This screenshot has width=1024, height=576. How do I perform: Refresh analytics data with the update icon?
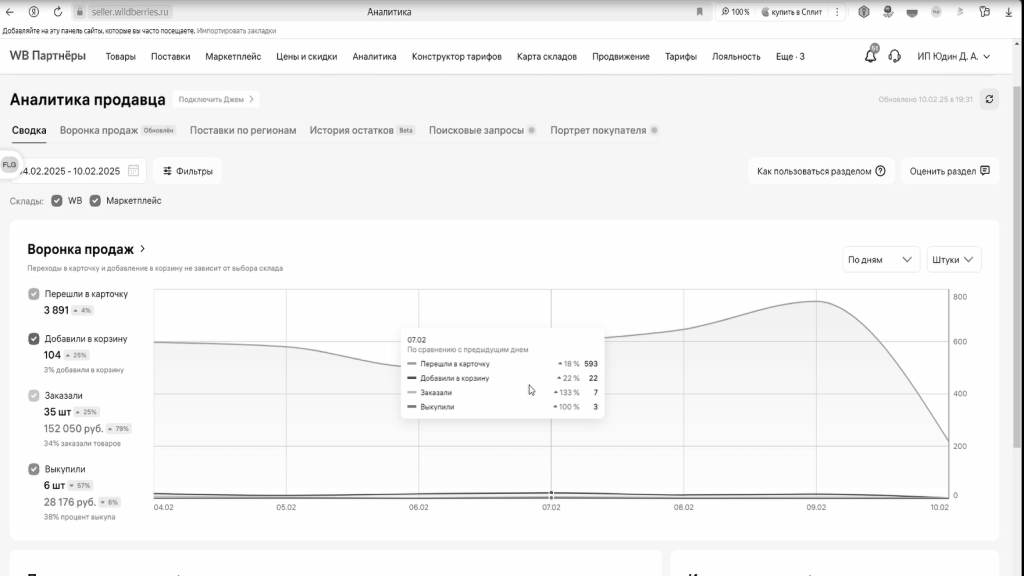989,99
